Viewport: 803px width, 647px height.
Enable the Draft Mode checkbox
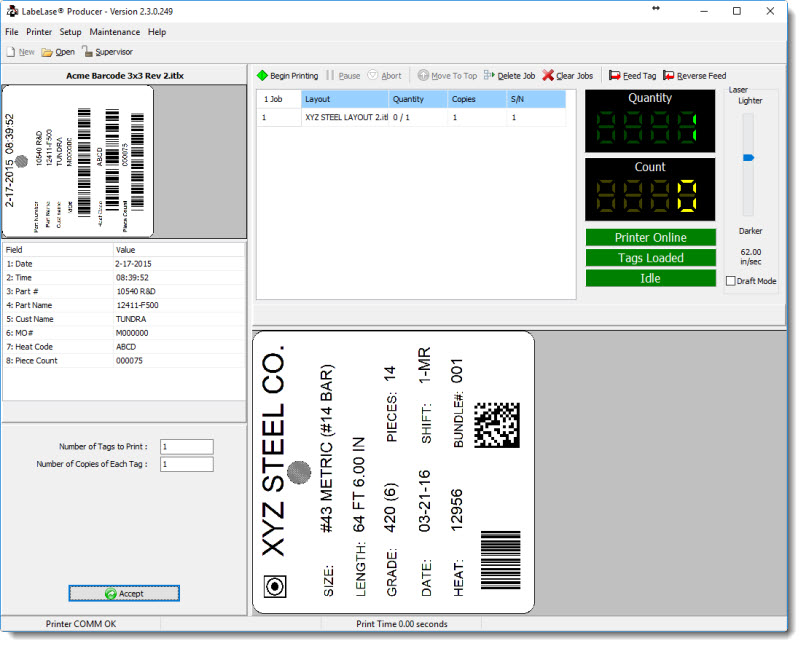tap(731, 281)
